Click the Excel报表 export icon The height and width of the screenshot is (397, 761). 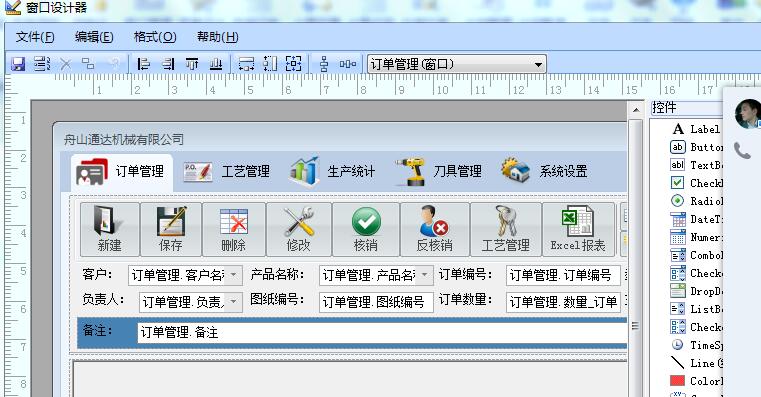coord(578,229)
